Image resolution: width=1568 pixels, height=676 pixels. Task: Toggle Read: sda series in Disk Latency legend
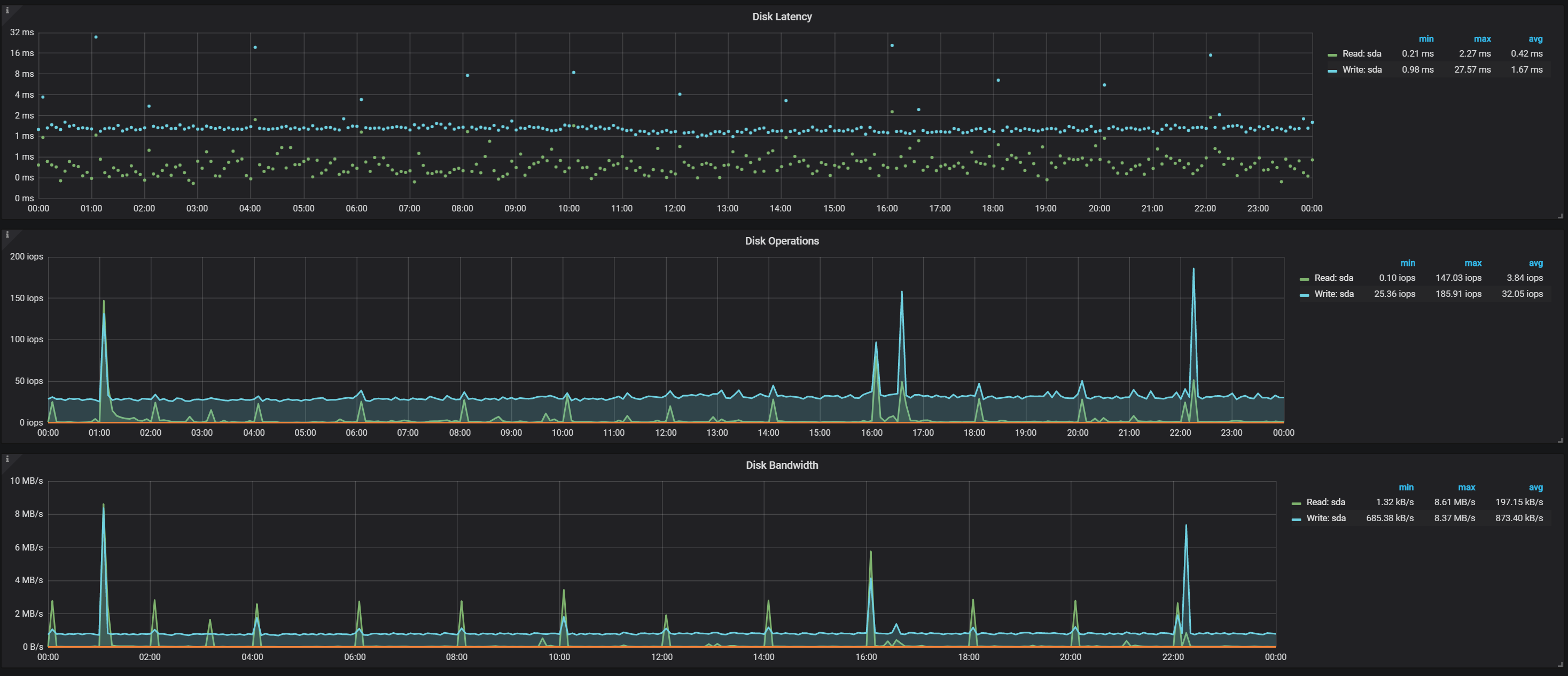(1362, 53)
